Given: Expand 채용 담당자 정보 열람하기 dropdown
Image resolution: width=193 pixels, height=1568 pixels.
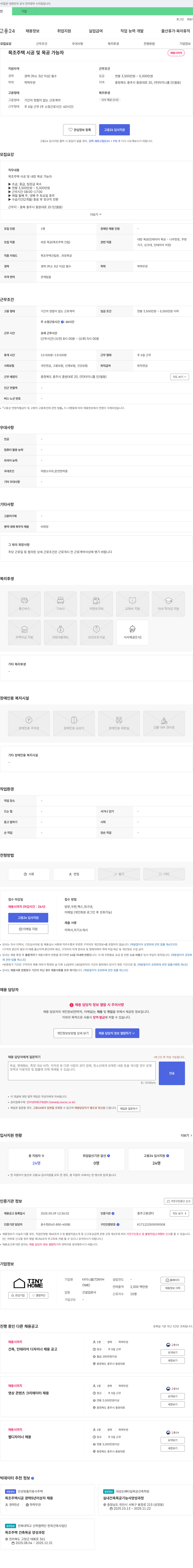Looking at the screenshot, I should point(117,1033).
